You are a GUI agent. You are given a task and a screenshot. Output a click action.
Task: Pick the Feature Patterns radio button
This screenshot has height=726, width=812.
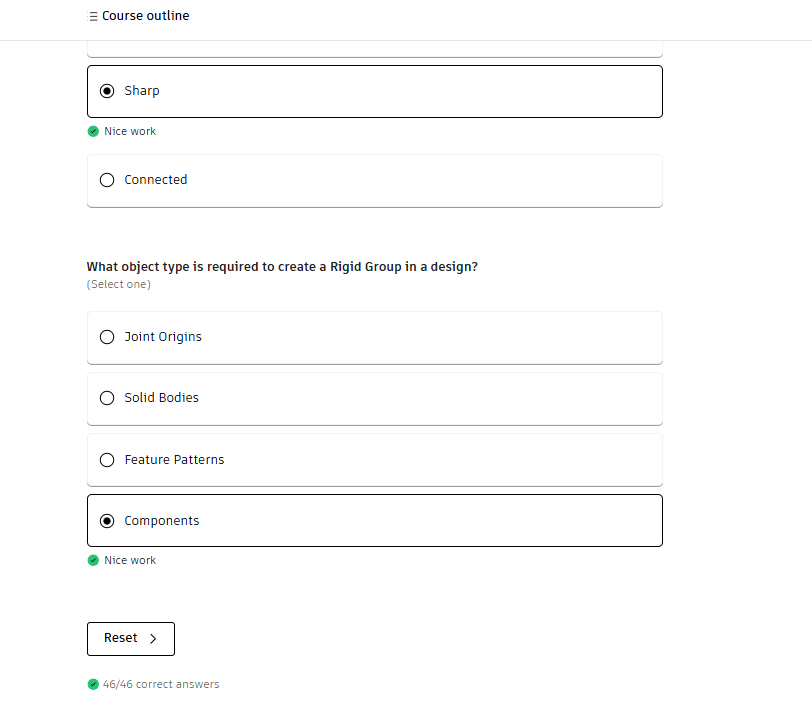[107, 460]
